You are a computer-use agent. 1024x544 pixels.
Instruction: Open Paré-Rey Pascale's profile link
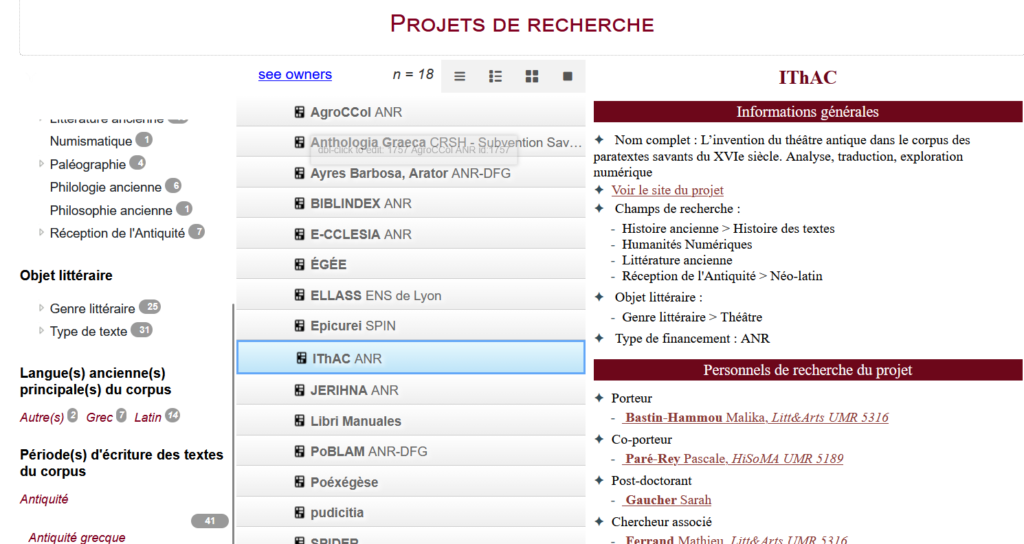tap(732, 458)
